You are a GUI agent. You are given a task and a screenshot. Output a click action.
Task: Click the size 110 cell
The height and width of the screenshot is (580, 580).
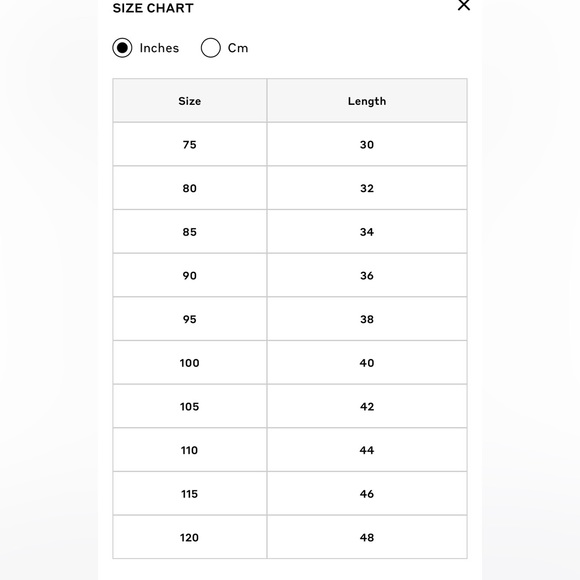tap(190, 450)
